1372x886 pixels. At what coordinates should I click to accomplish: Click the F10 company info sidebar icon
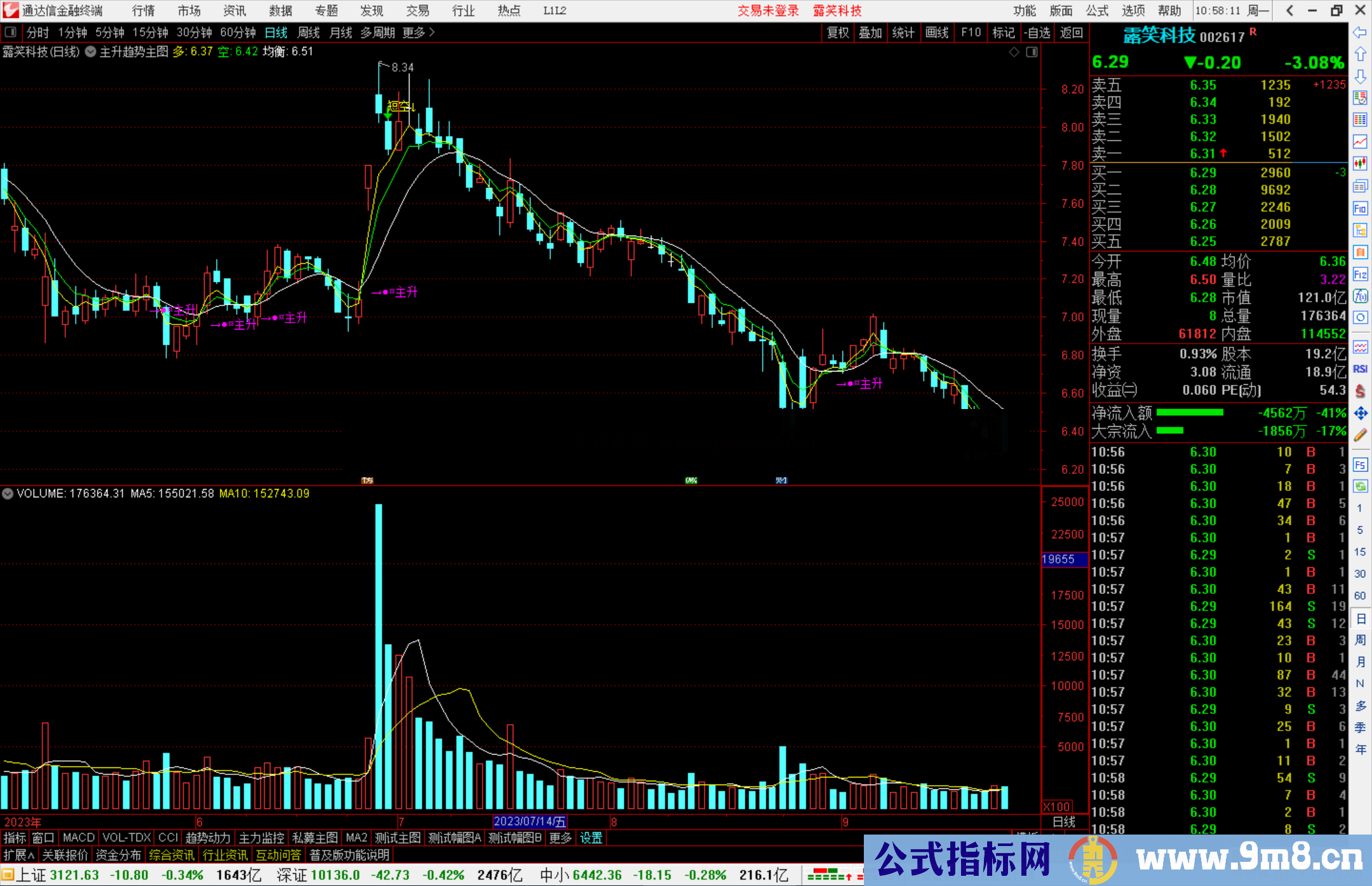pyautogui.click(x=1360, y=208)
